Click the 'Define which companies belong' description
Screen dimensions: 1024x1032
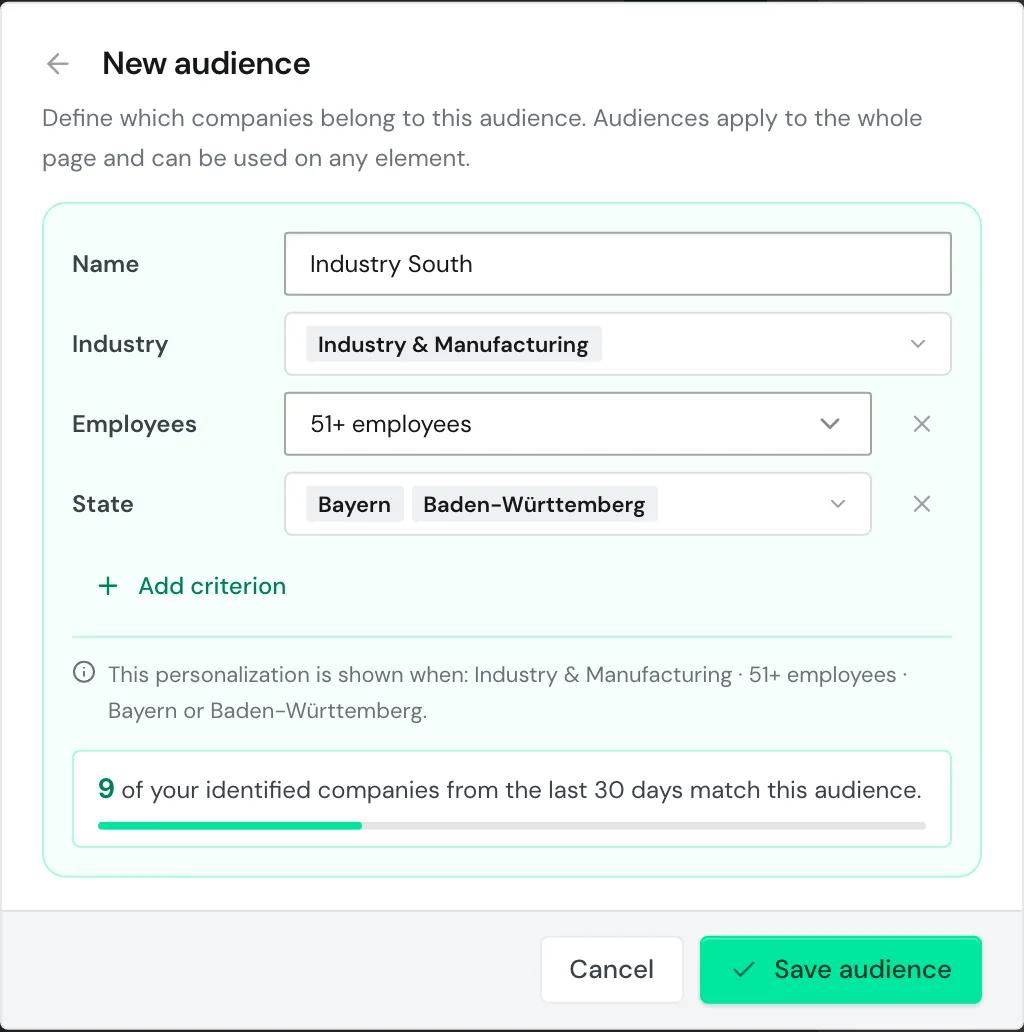click(482, 138)
